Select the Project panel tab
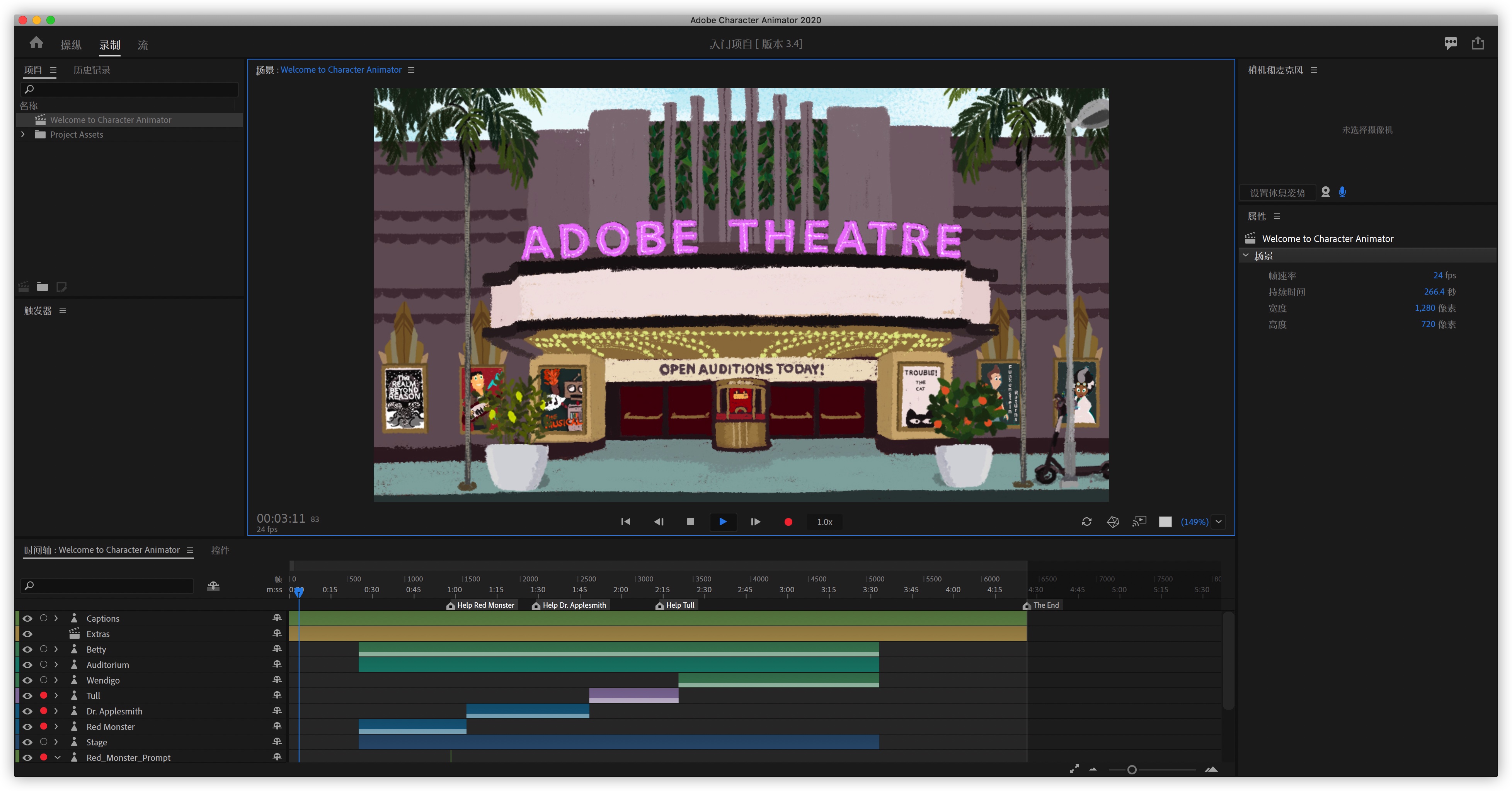 tap(33, 70)
